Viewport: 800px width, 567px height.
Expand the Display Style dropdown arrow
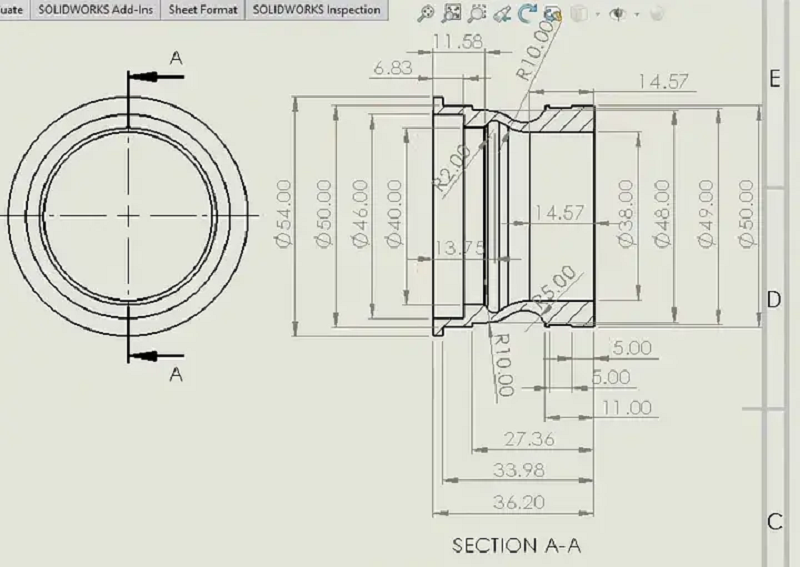click(597, 15)
